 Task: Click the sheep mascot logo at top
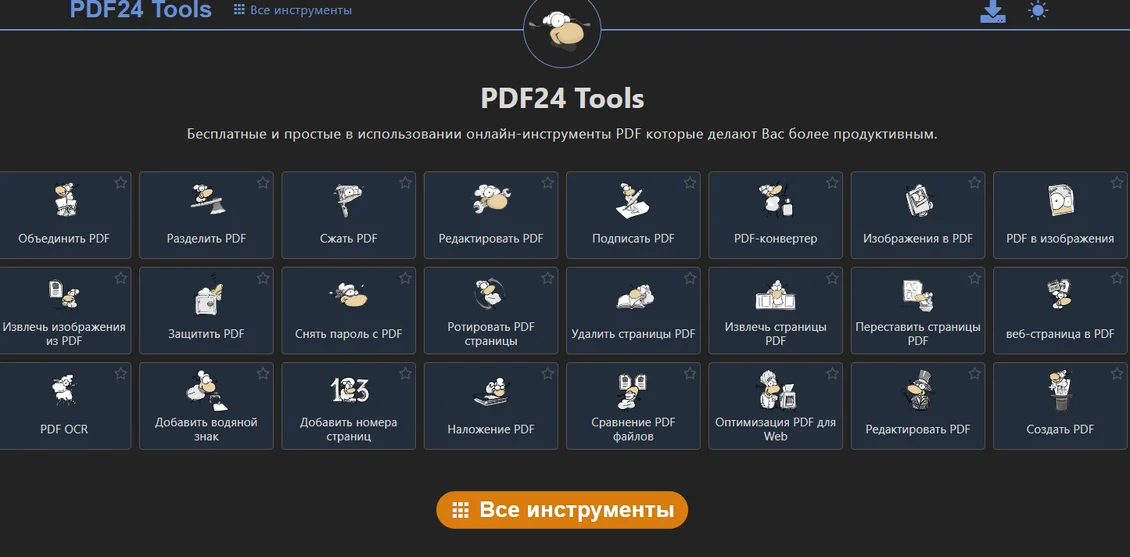tap(562, 30)
